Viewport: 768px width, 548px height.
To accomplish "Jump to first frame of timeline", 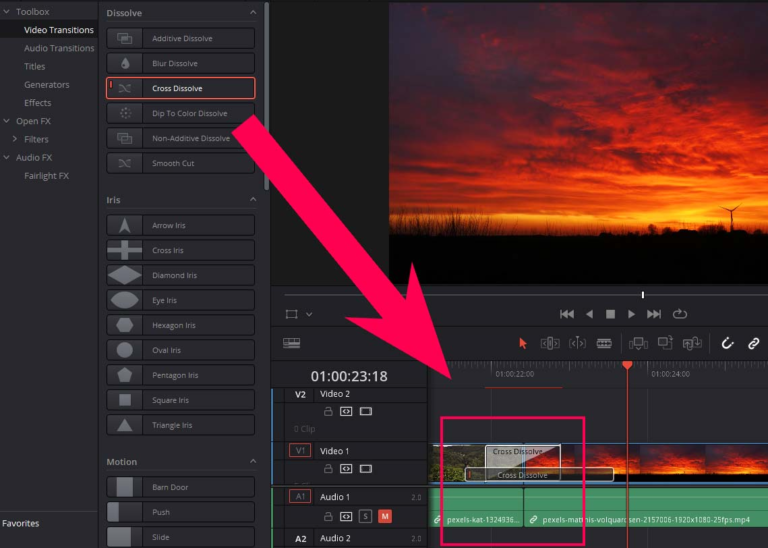I will point(567,314).
